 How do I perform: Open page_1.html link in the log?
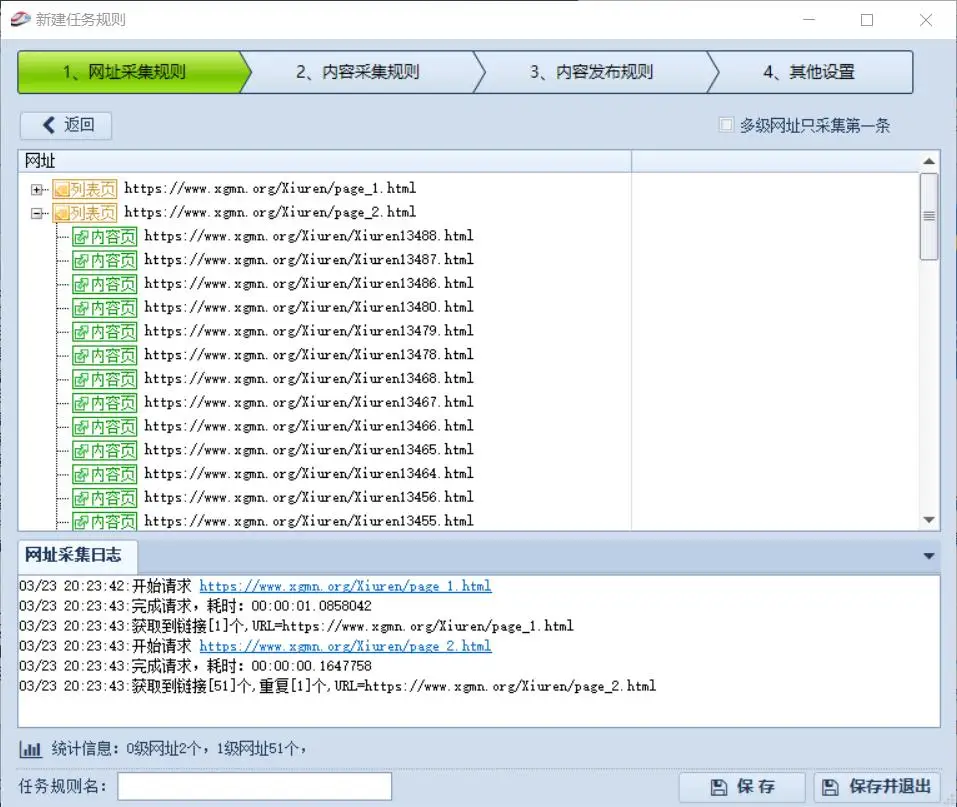345,586
